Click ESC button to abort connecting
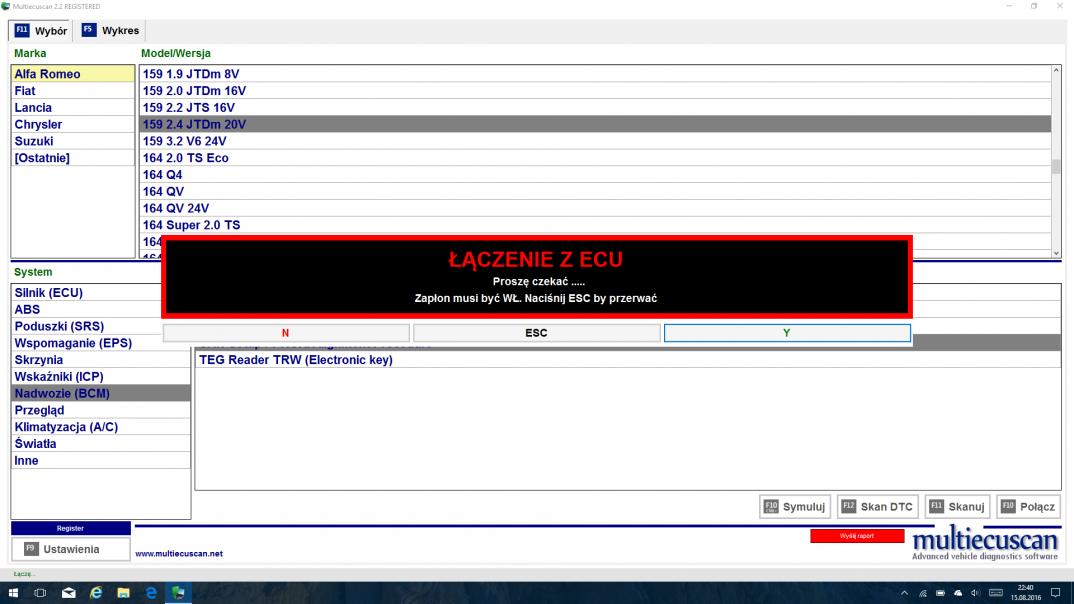 [x=536, y=333]
